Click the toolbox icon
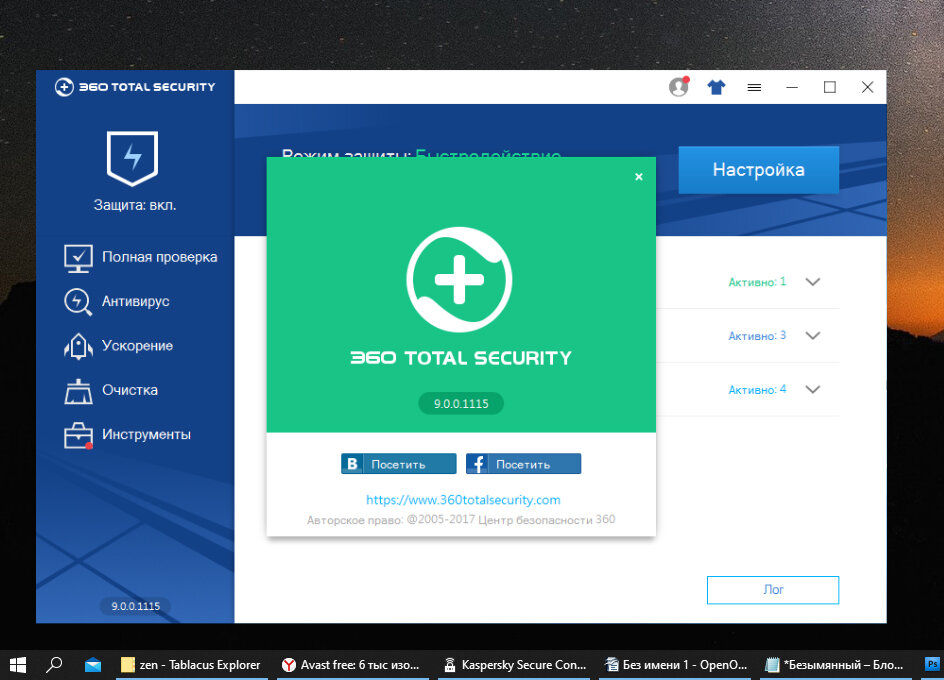Screen dimensions: 944x680 (78, 435)
